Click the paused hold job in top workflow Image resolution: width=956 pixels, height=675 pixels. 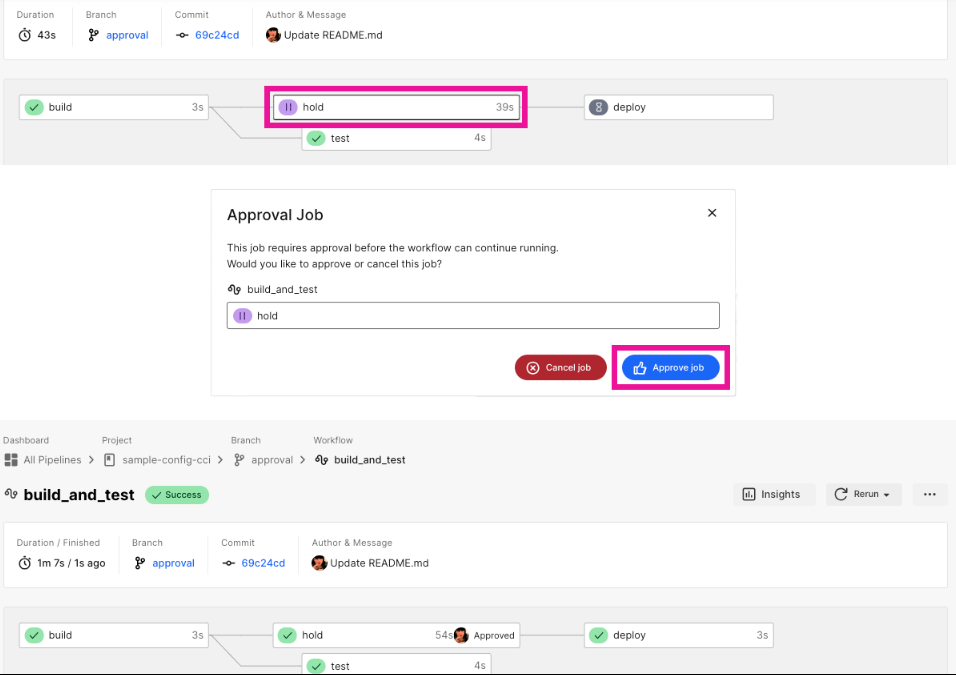point(395,107)
